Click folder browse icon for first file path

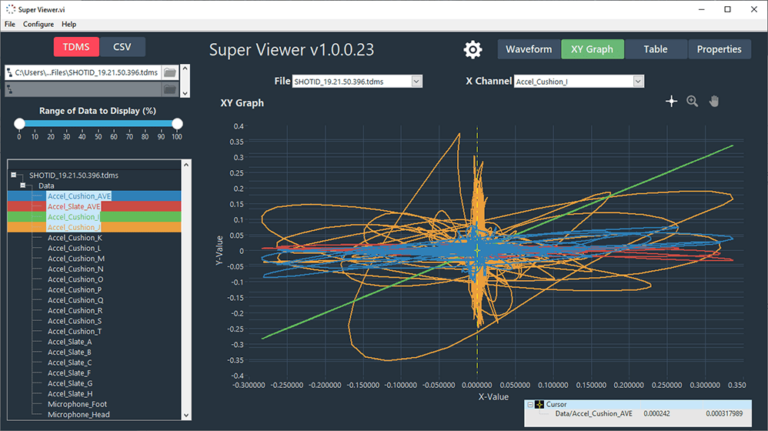(169, 73)
